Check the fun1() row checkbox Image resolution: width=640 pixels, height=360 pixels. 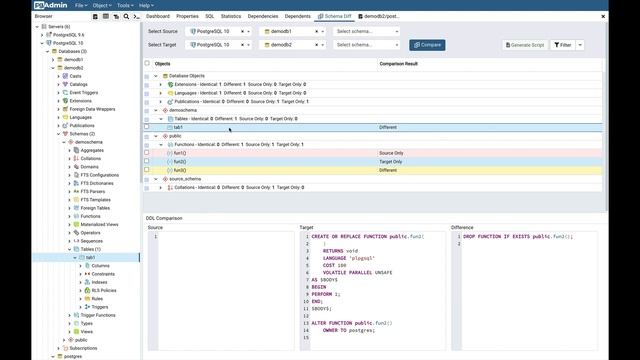click(147, 153)
